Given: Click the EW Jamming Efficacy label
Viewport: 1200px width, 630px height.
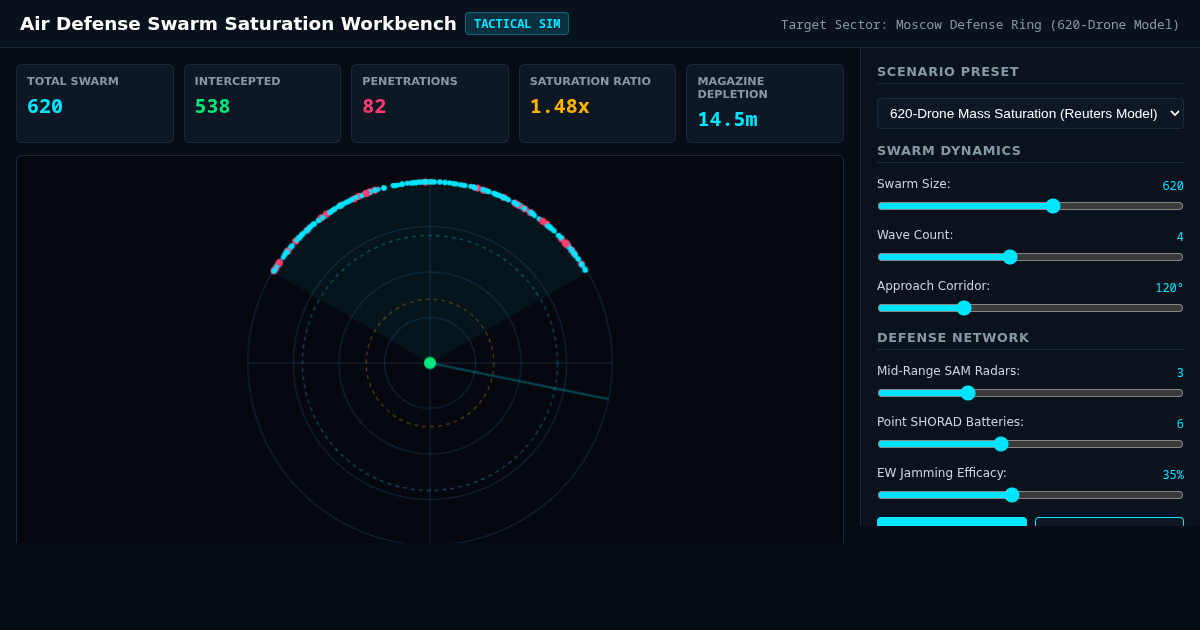Looking at the screenshot, I should pyautogui.click(x=942, y=473).
